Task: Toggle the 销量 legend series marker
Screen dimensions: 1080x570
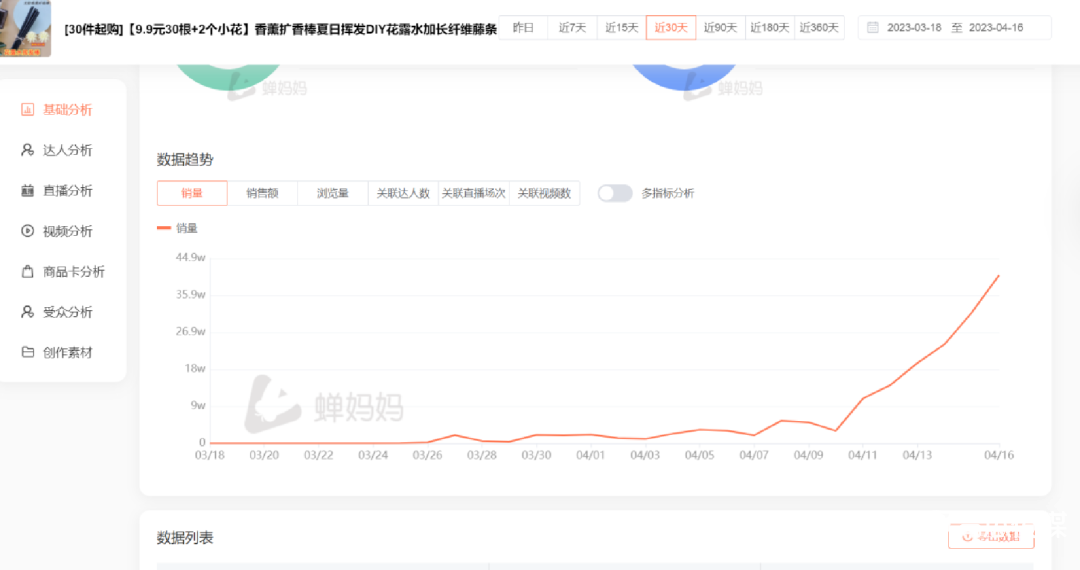Action: pyautogui.click(x=164, y=228)
